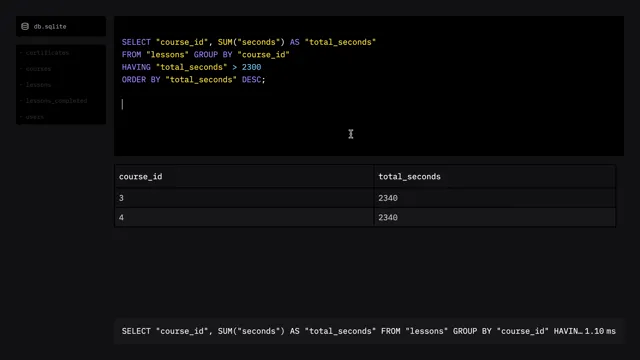This screenshot has width=640, height=360.
Task: Select the cell with course_id 3
Action: click(244, 198)
